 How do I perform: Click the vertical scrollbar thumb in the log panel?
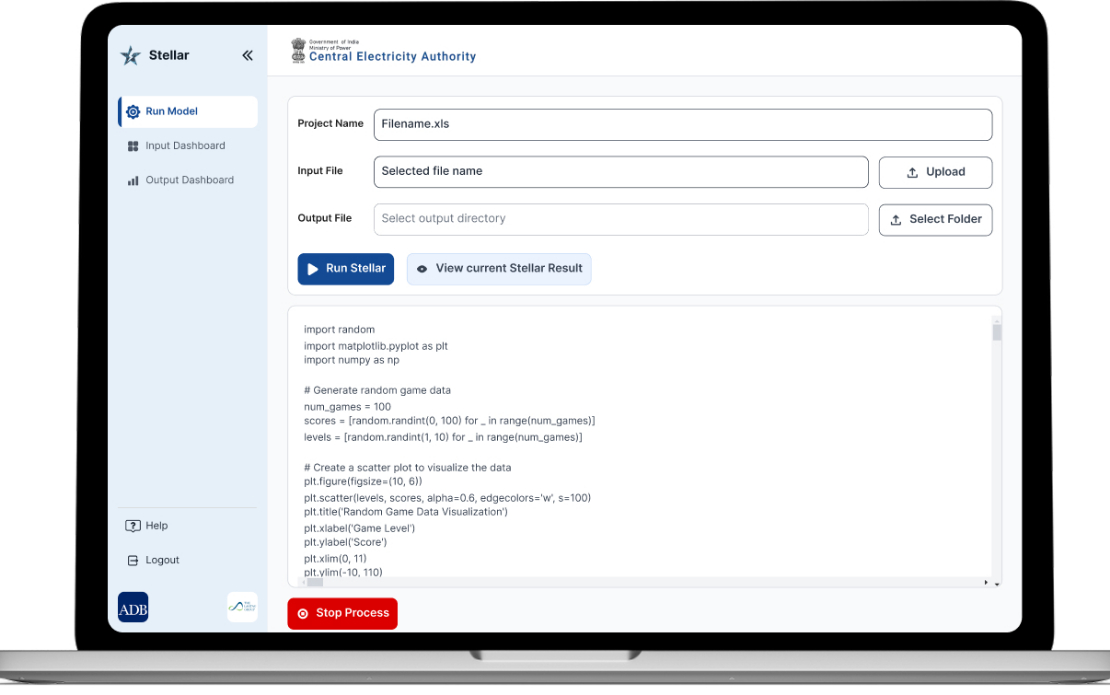(997, 333)
